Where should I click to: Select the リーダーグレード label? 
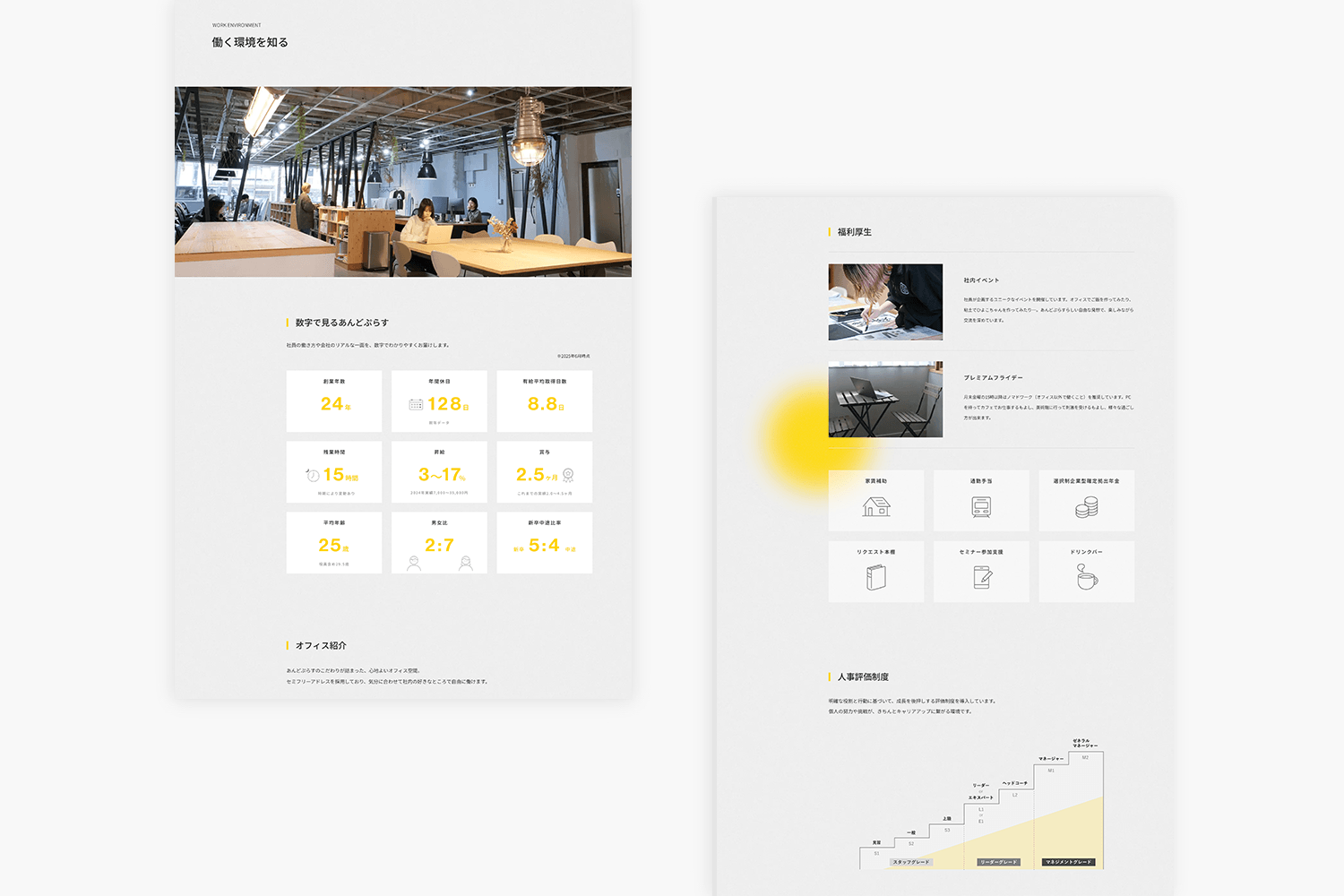[x=998, y=862]
